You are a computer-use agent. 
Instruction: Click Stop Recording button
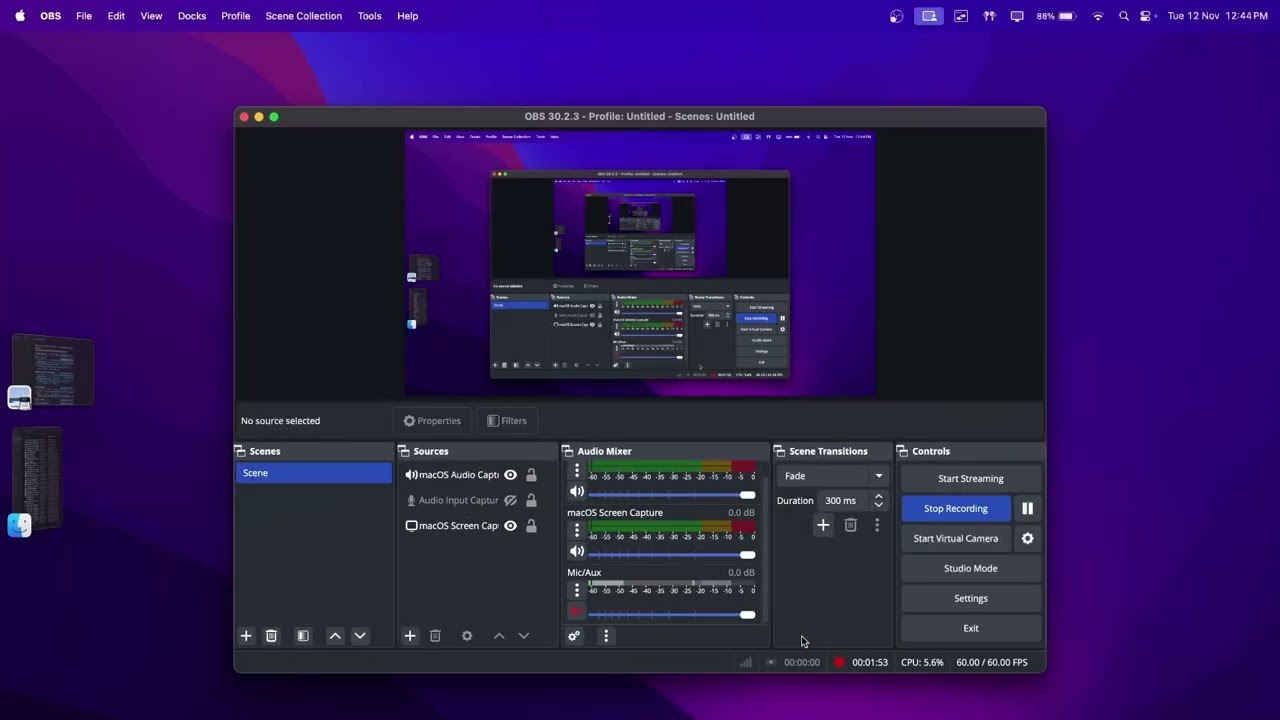tap(956, 508)
